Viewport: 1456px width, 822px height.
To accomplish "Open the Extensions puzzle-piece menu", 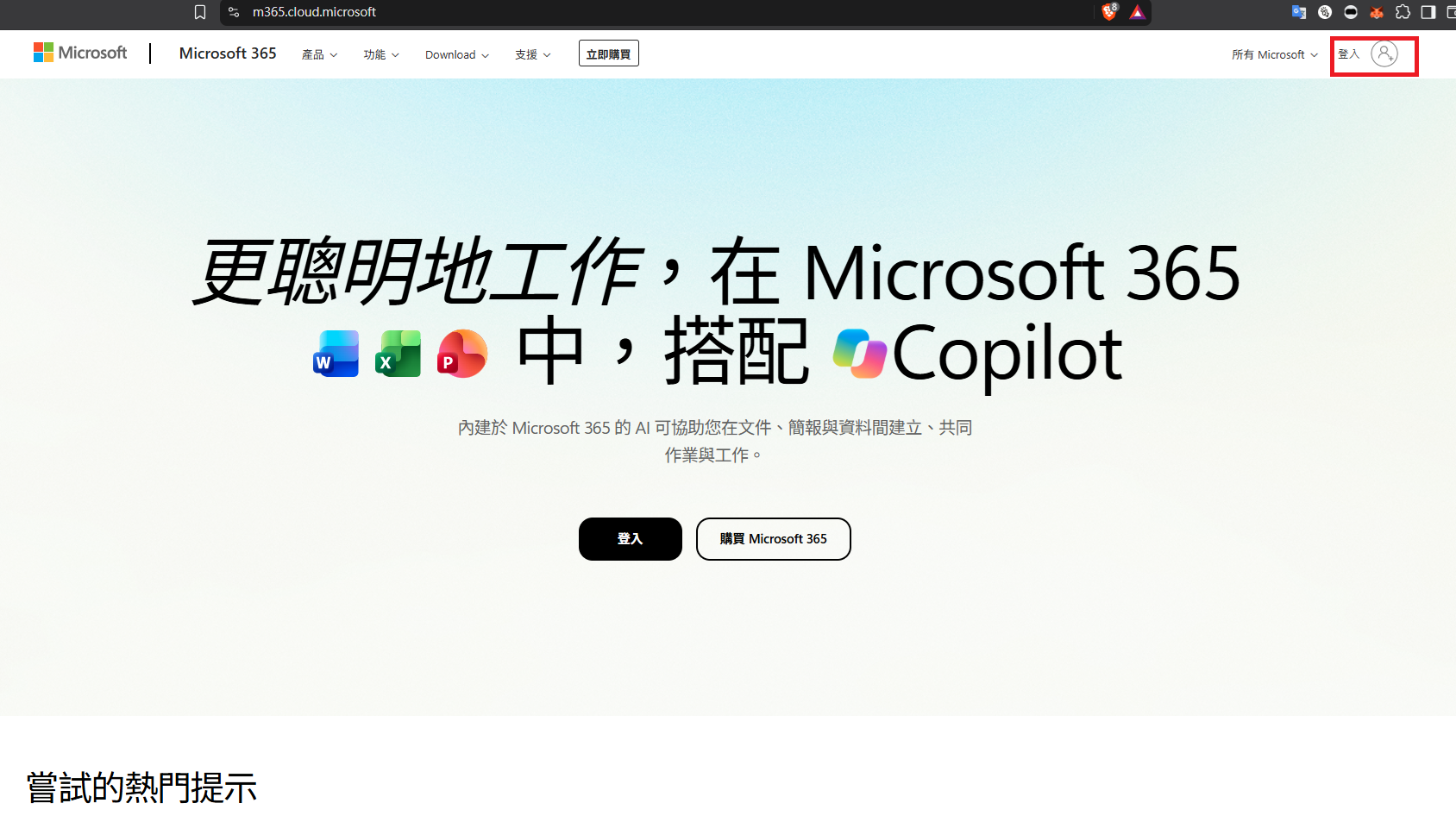I will [x=1403, y=12].
